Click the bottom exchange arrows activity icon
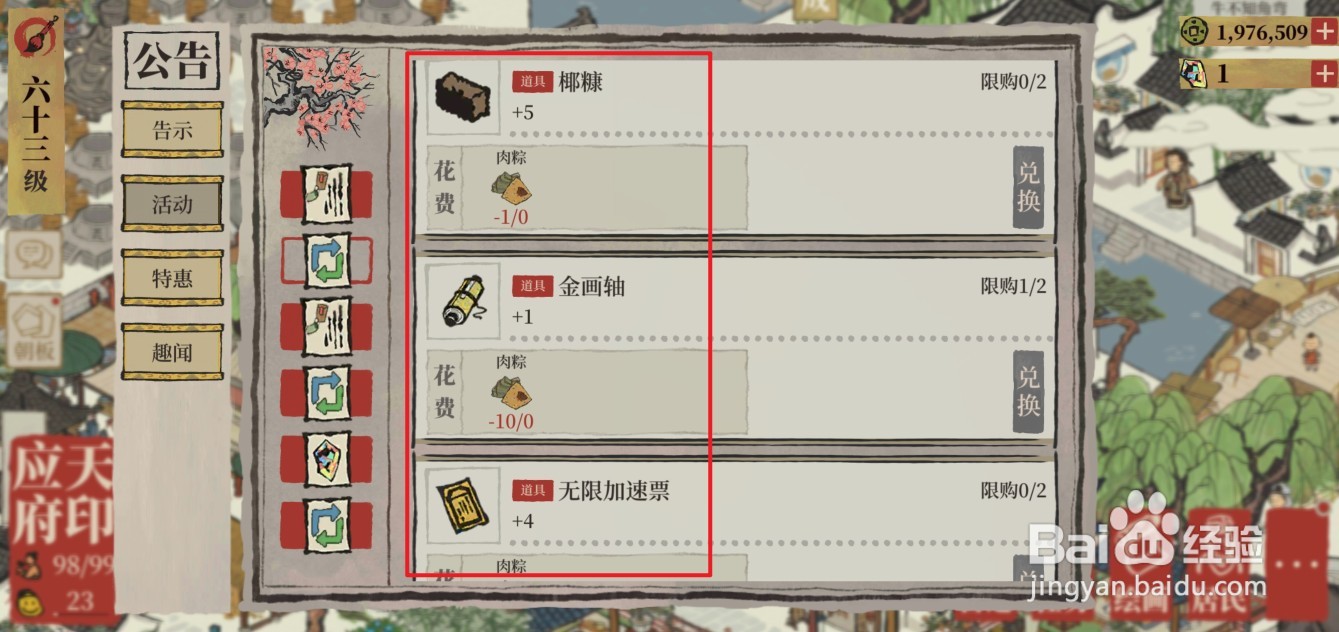1339x632 pixels. [327, 526]
